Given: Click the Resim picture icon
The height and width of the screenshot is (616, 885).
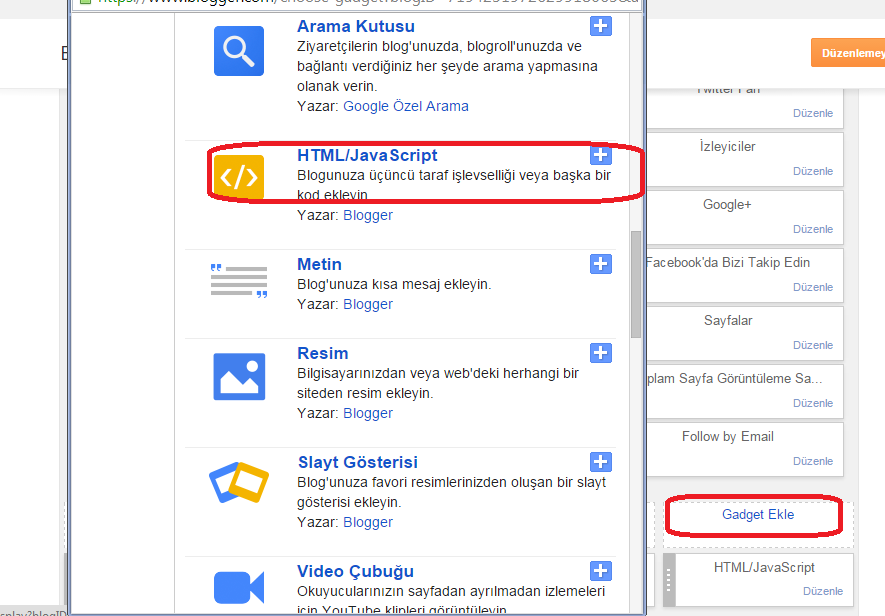Looking at the screenshot, I should click(239, 377).
